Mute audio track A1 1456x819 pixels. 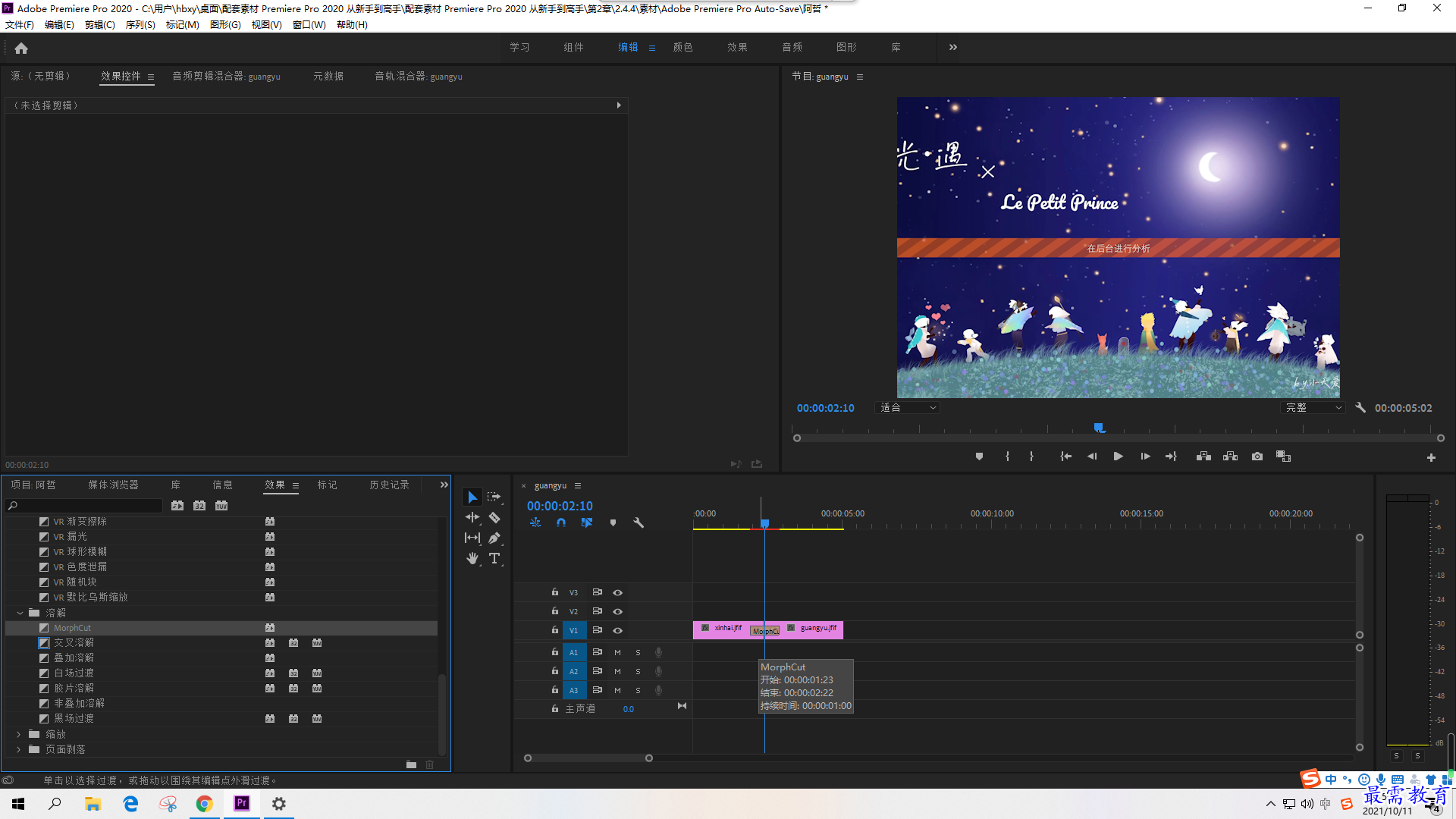(617, 652)
